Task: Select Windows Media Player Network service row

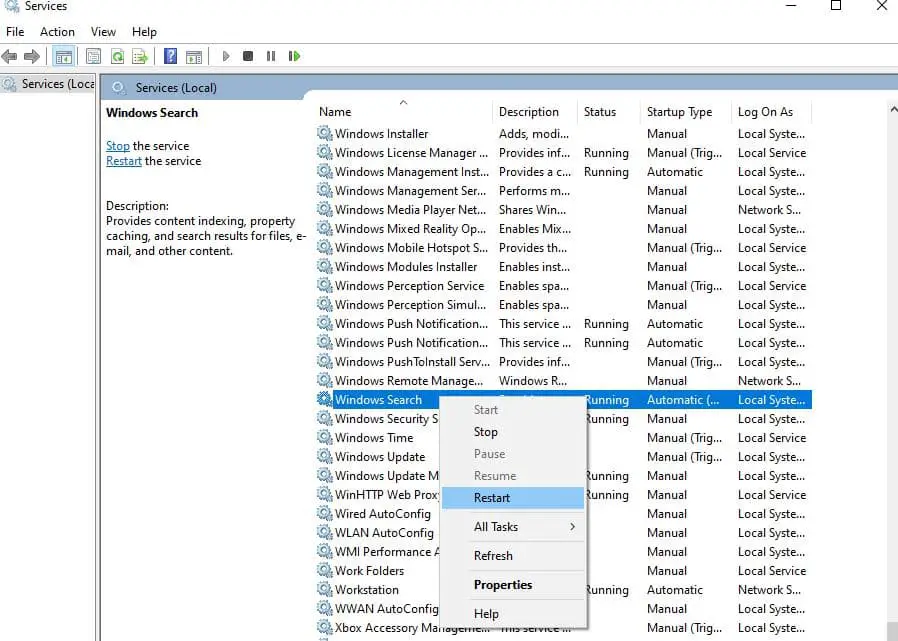Action: pos(564,210)
